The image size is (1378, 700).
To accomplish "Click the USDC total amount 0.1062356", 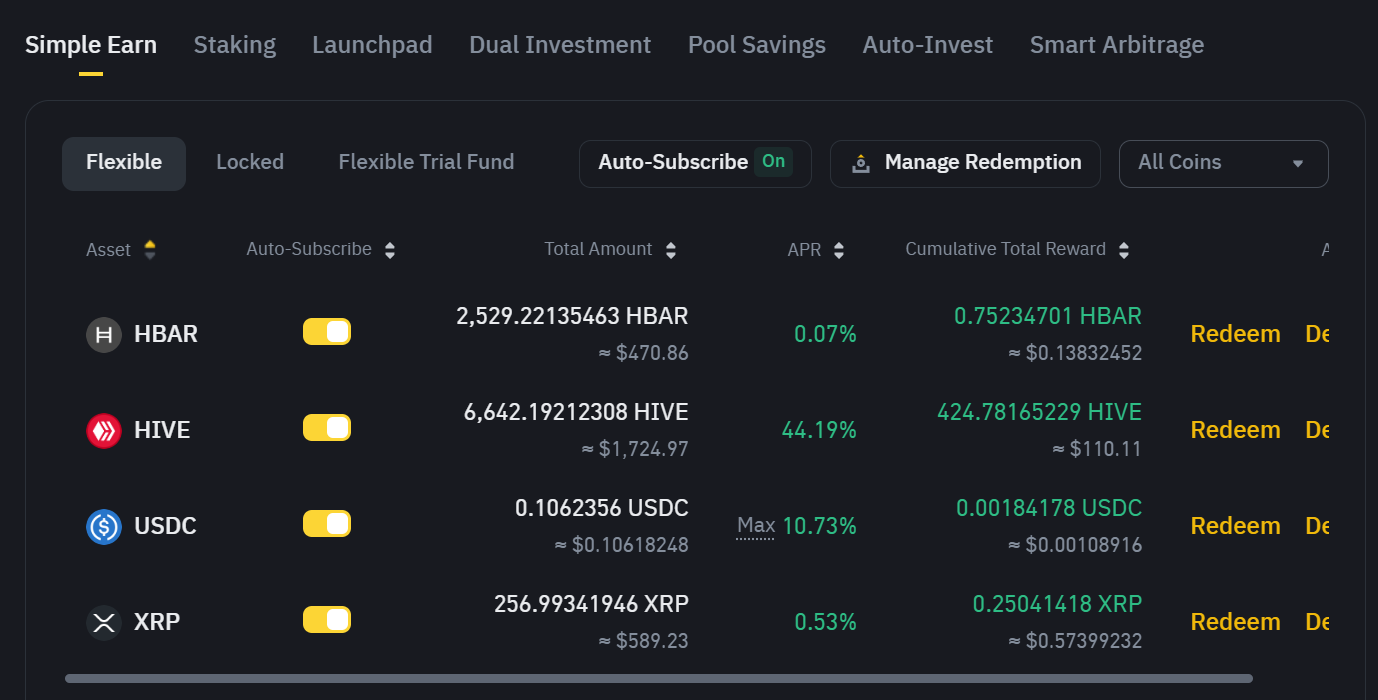I will click(602, 508).
